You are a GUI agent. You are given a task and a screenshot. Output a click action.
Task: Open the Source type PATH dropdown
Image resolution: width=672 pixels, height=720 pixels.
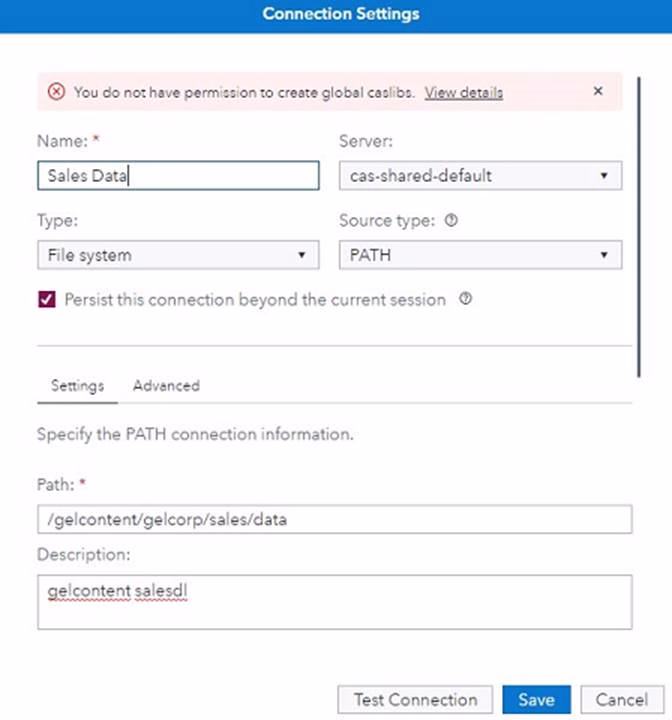point(480,255)
